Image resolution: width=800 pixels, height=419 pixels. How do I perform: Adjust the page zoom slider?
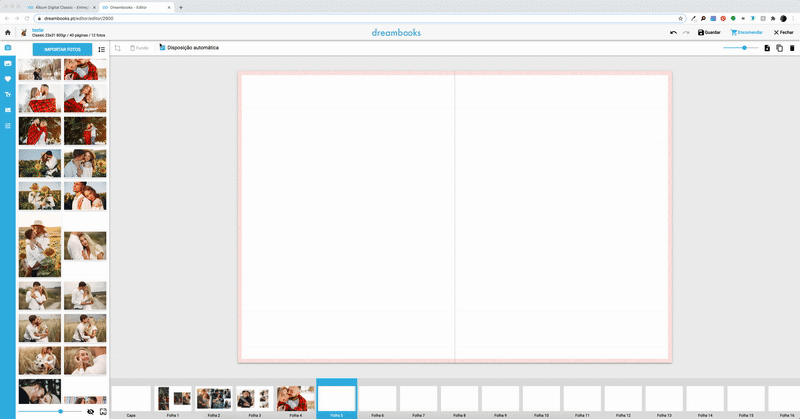click(744, 48)
